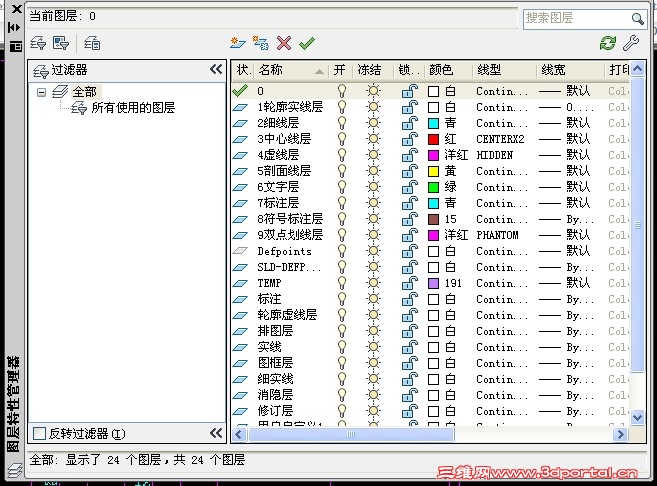Image resolution: width=657 pixels, height=486 pixels.
Task: Toggle freeze sun icon of 2细线层
Action: coord(373,123)
